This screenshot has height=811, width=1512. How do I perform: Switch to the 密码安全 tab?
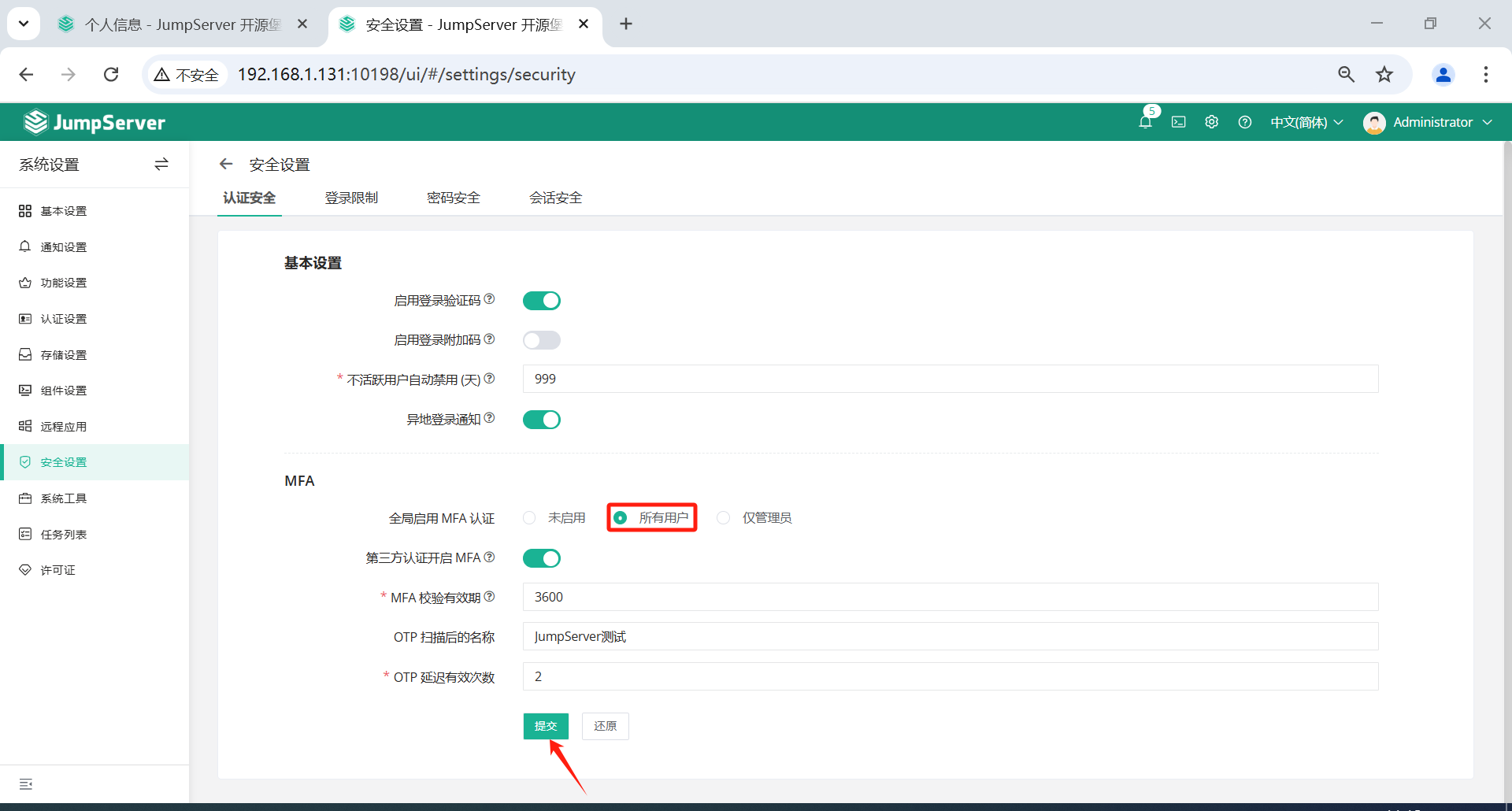(x=454, y=198)
